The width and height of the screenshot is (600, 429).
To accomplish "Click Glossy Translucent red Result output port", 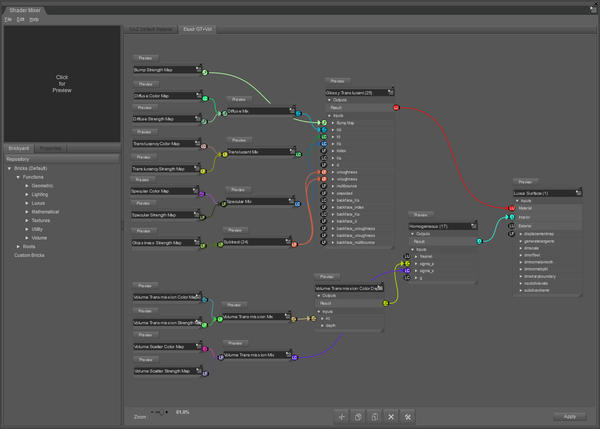I will click(396, 108).
